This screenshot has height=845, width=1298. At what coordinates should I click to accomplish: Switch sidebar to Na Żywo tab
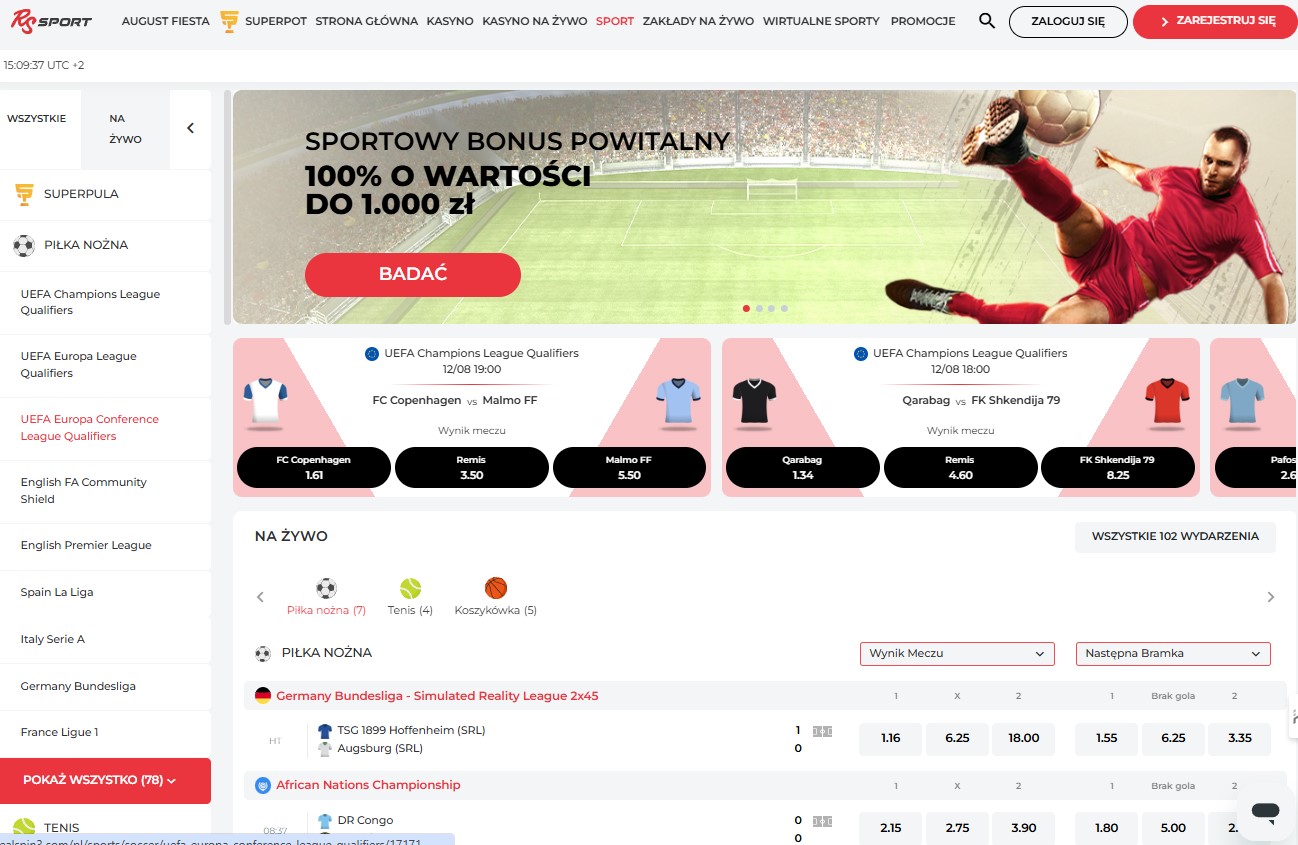click(126, 129)
